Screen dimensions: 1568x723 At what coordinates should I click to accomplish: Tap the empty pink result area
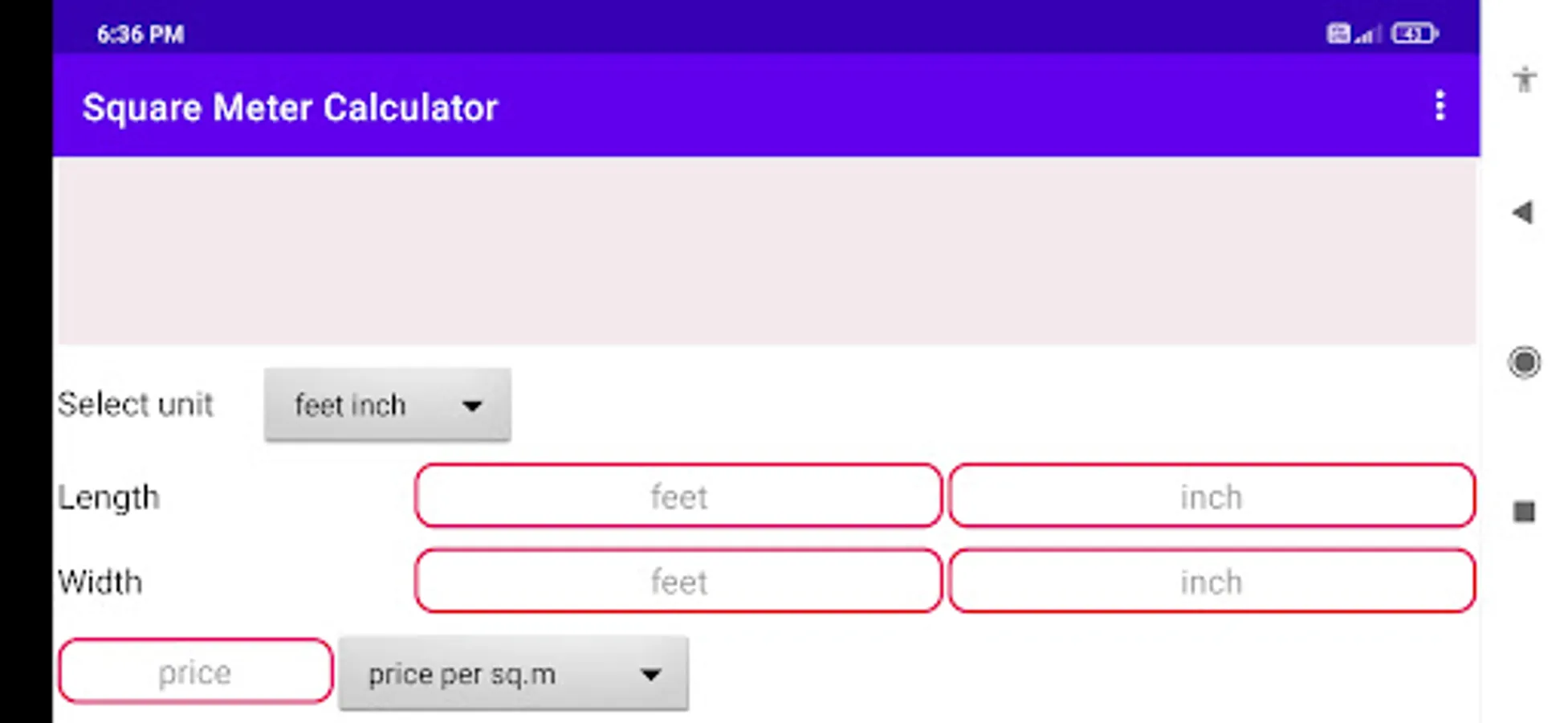click(x=767, y=251)
